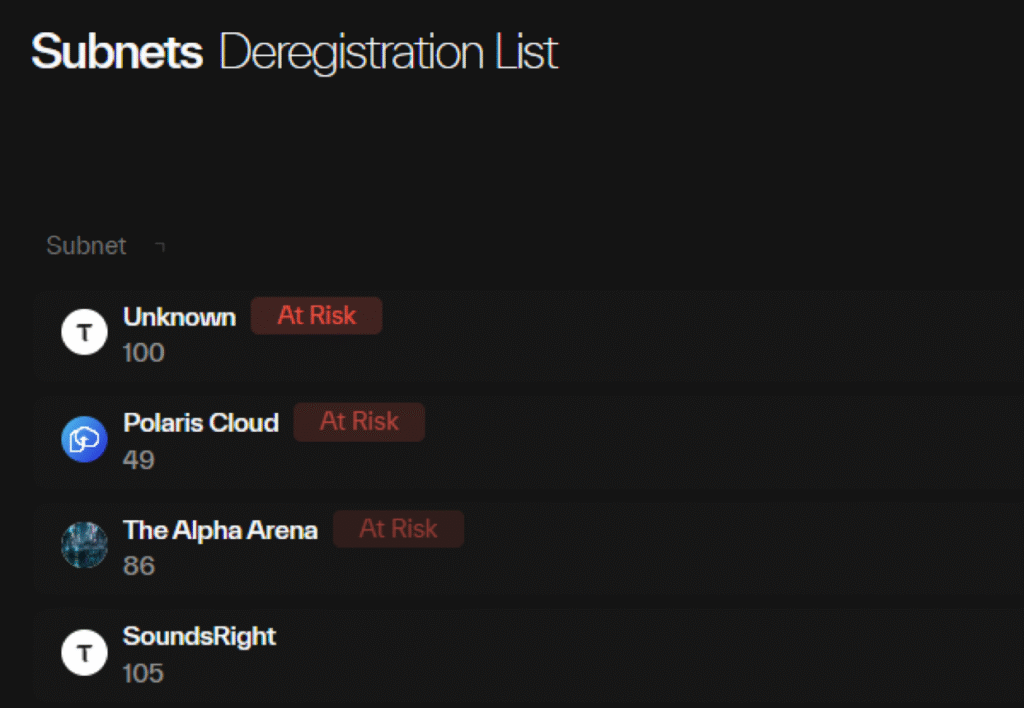Select the Deregistration List heading
Screen dimensions: 1024x708
[388, 52]
